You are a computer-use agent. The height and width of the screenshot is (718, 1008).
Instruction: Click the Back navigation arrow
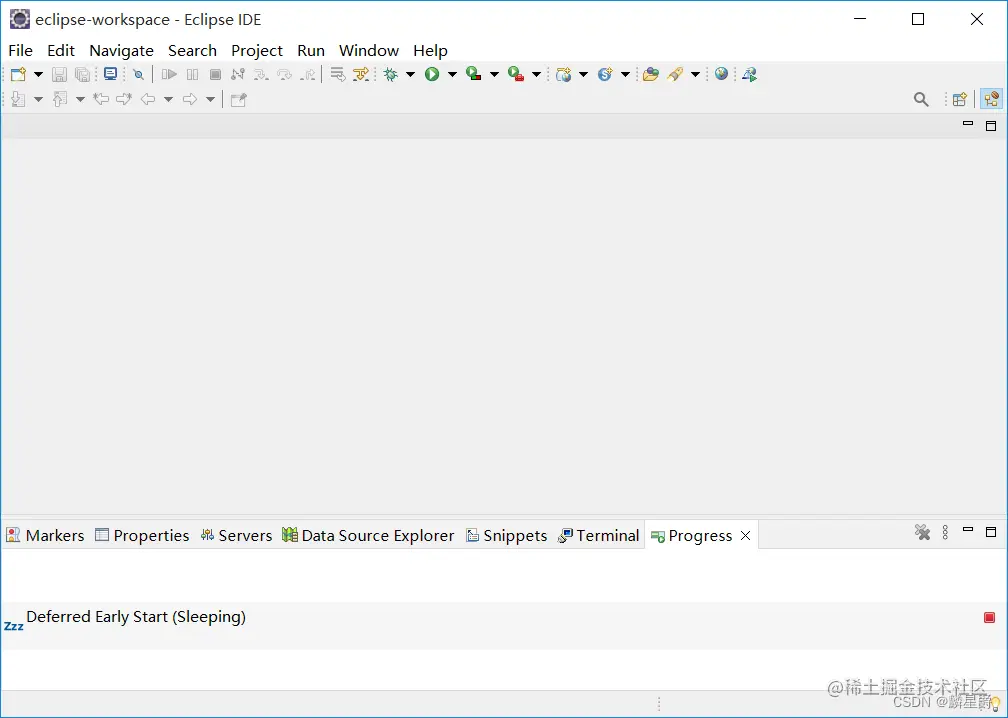tap(148, 99)
